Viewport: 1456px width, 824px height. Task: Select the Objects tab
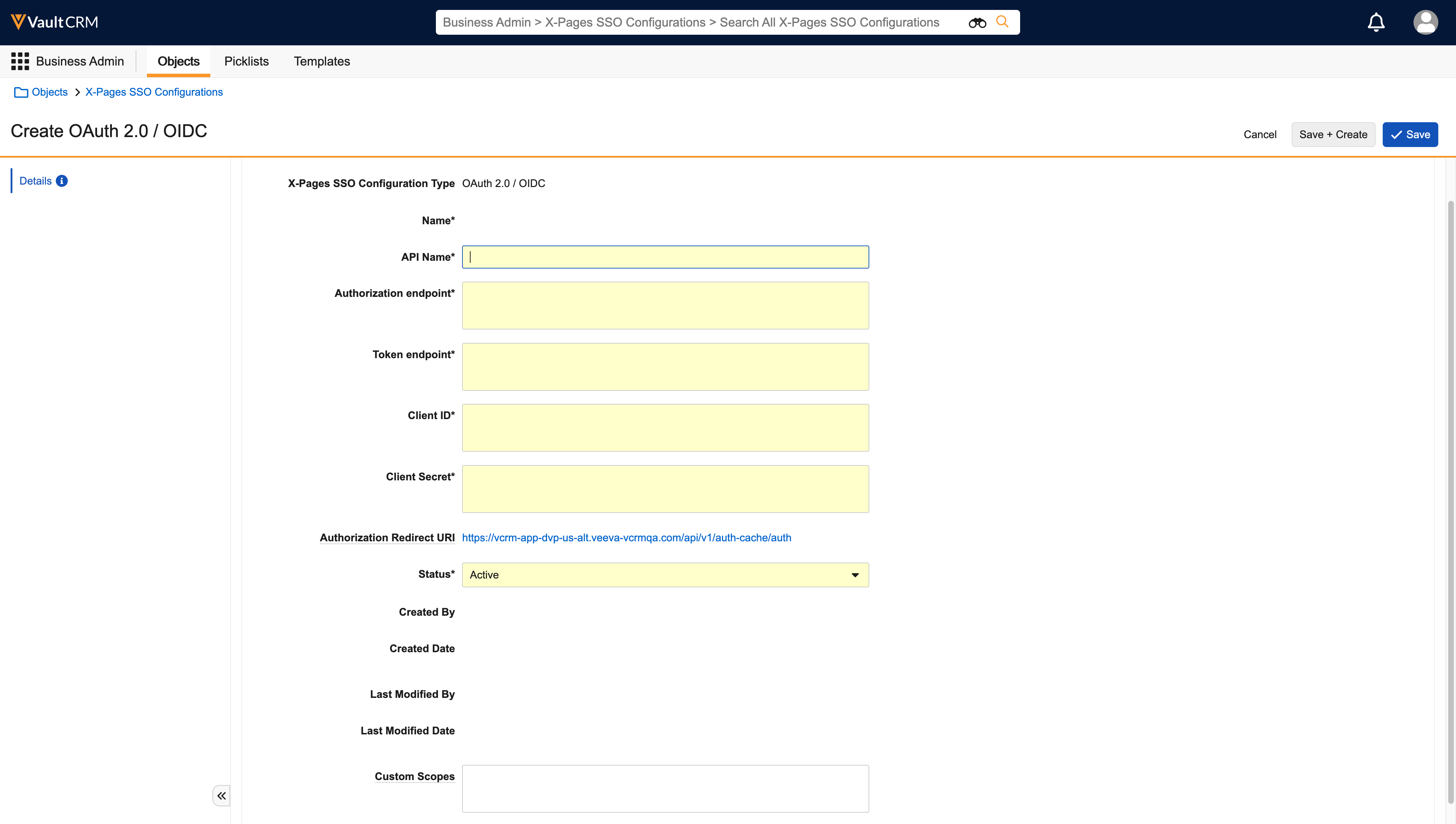click(x=178, y=61)
